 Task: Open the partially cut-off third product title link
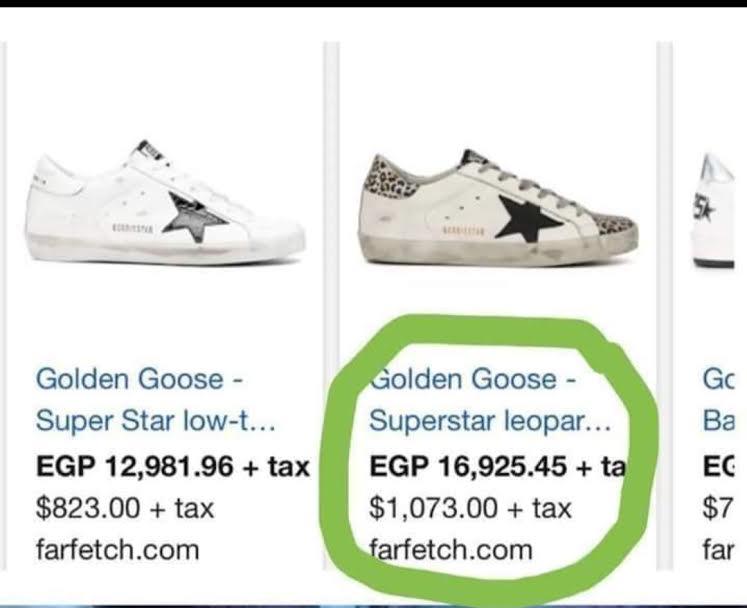pyautogui.click(x=718, y=400)
